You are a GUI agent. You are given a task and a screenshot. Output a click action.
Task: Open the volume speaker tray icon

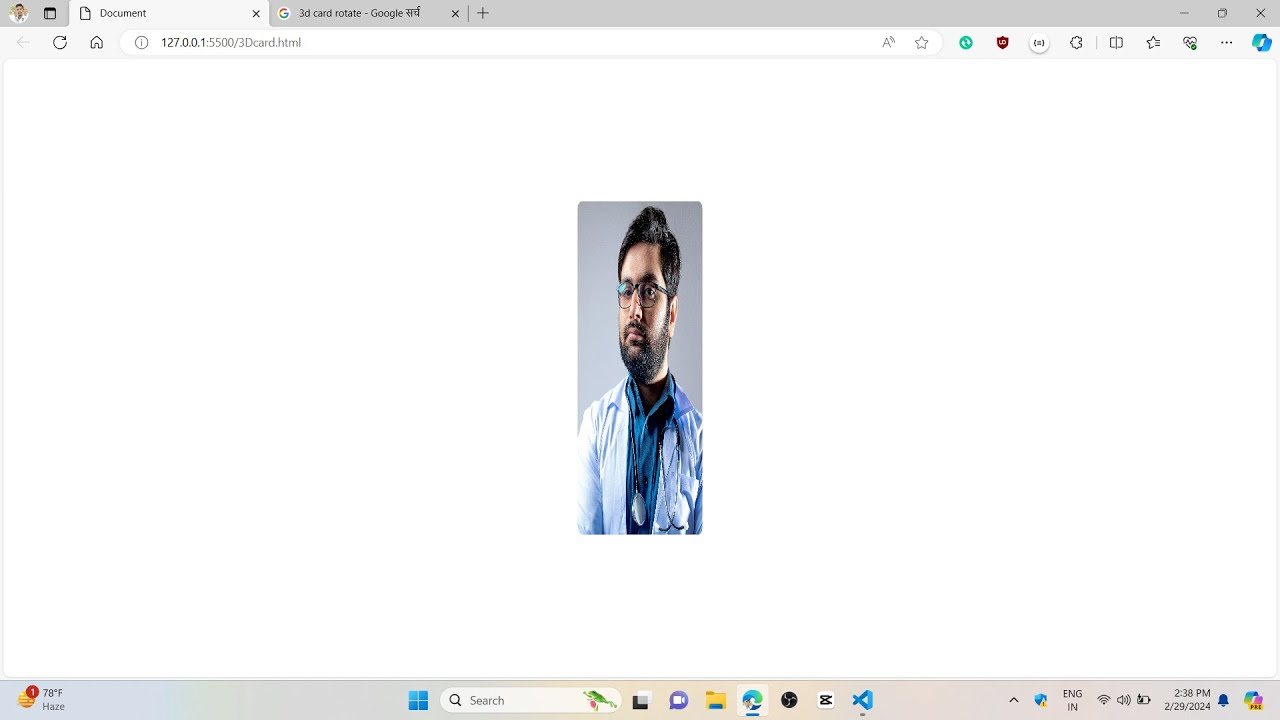click(1124, 700)
